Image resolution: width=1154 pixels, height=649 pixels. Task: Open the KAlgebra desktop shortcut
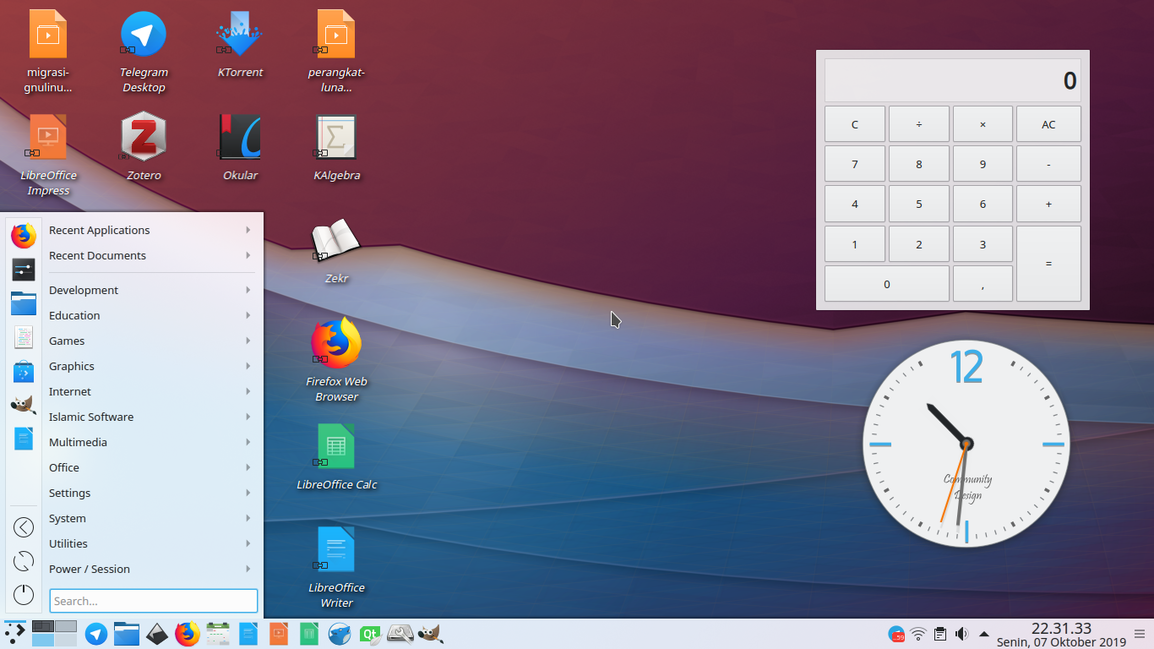coord(336,138)
